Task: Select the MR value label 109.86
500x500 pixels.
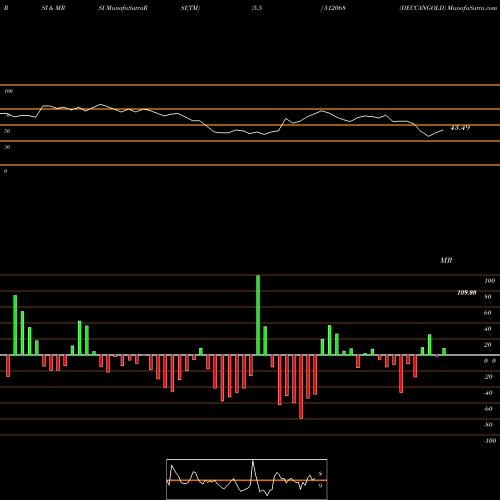Action: coord(467,293)
